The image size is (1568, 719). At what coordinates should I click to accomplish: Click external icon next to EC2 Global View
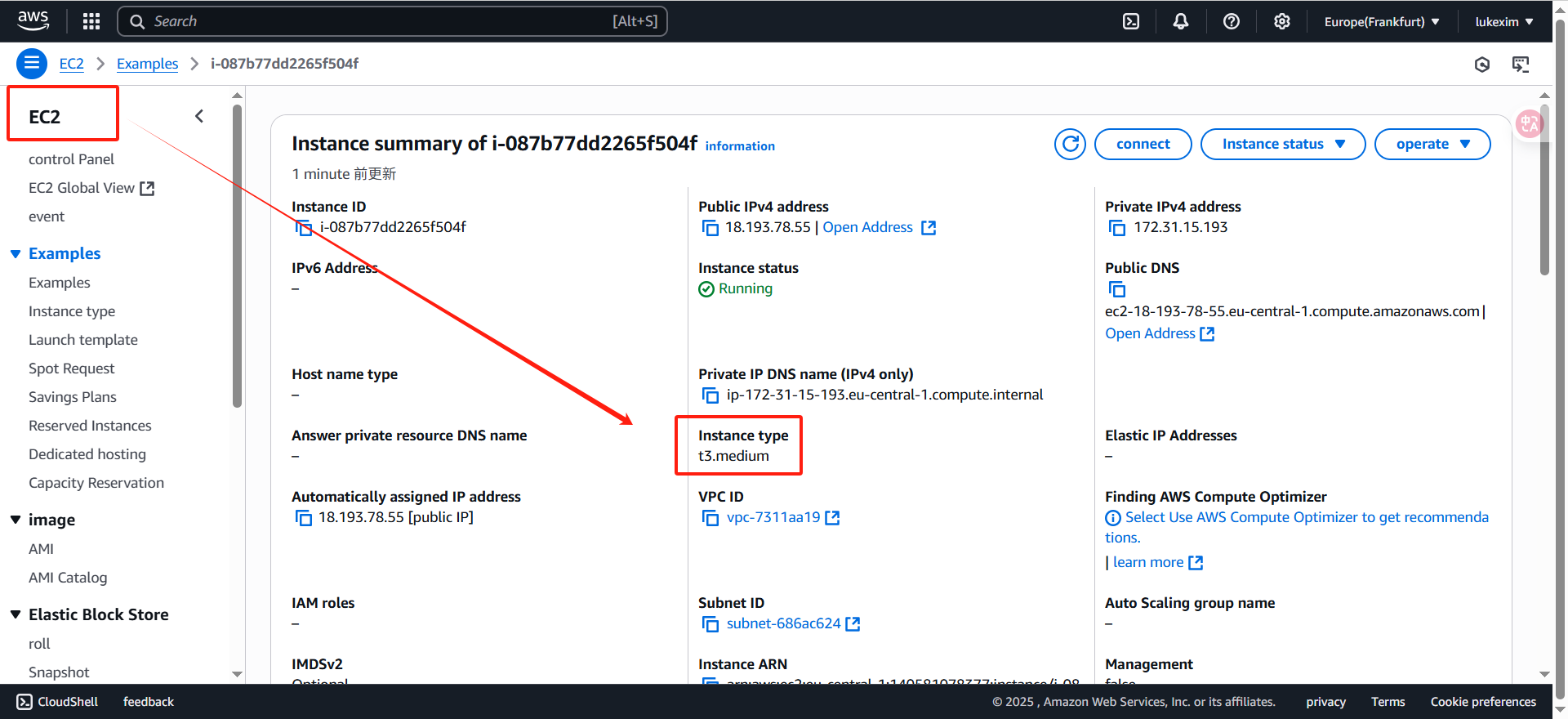[x=147, y=189]
